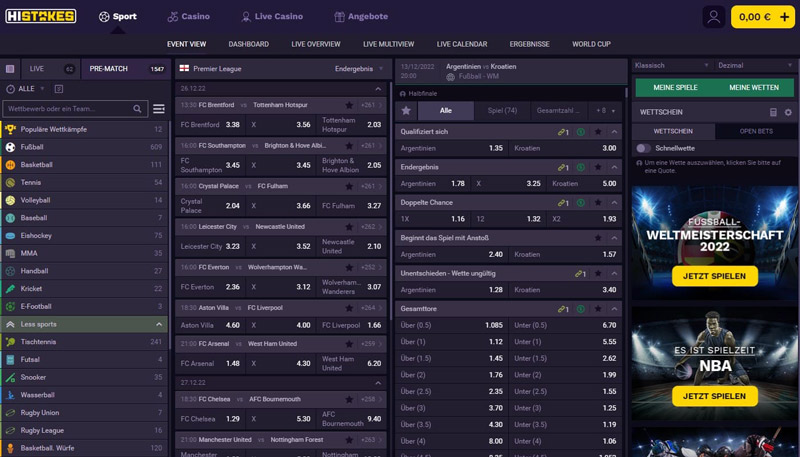Image resolution: width=800 pixels, height=457 pixels.
Task: Click the MEINE SPIELE button
Action: 675,88
